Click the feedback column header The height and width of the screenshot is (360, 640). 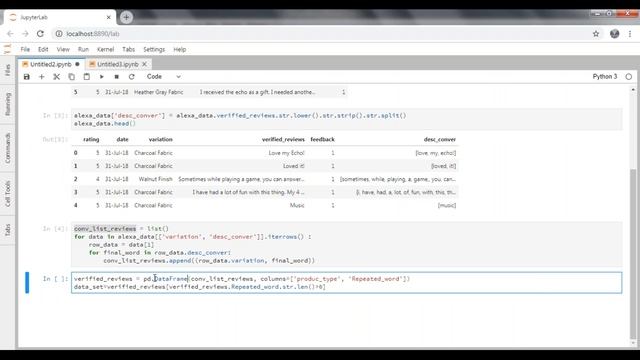tap(322, 139)
